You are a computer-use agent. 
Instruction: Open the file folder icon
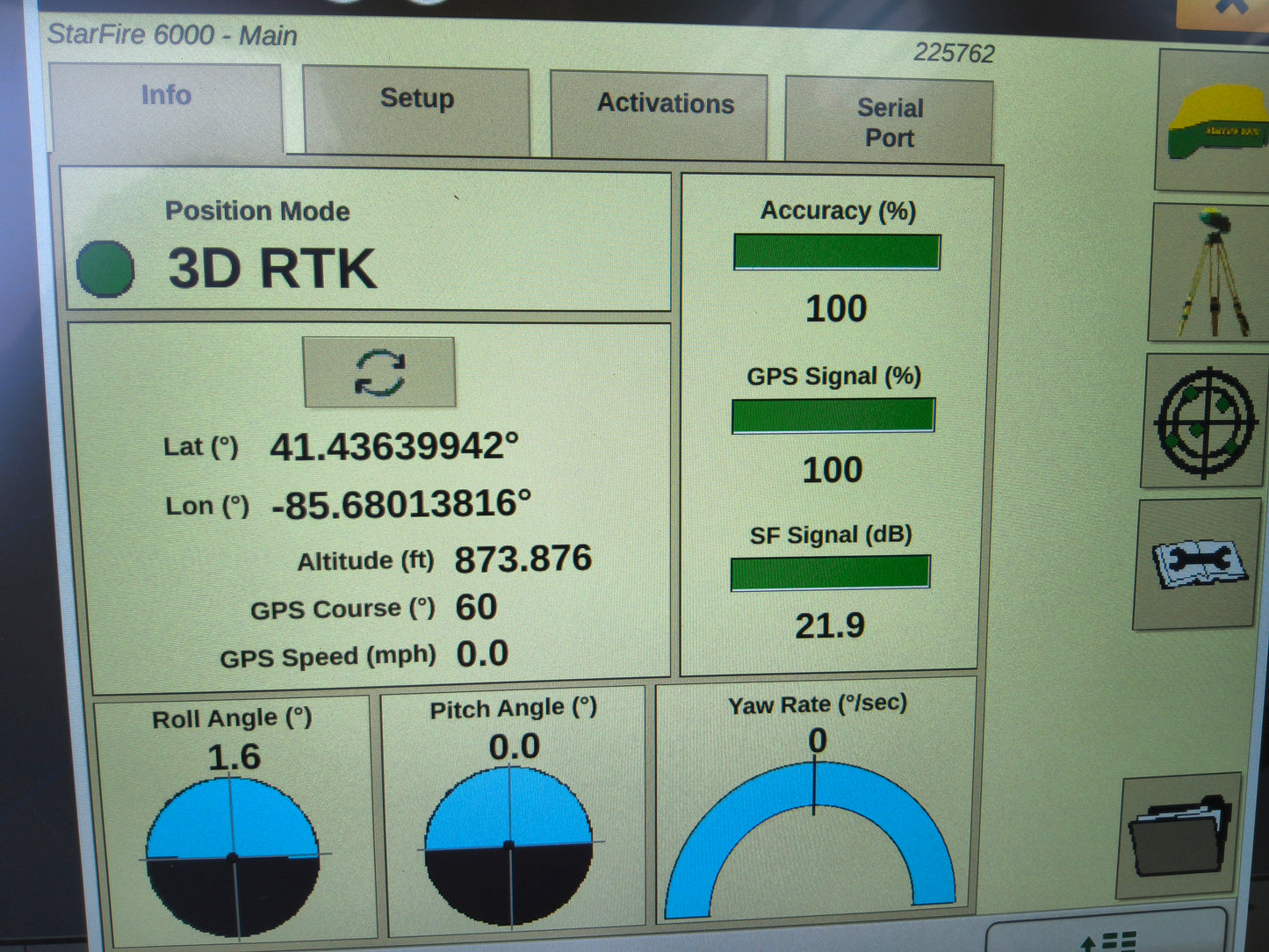coord(1179,834)
